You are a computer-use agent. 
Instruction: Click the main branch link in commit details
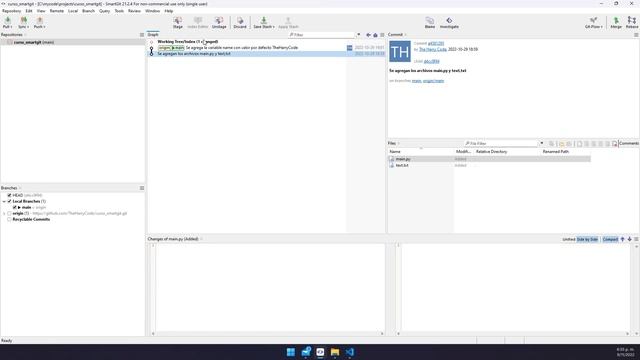coord(416,81)
